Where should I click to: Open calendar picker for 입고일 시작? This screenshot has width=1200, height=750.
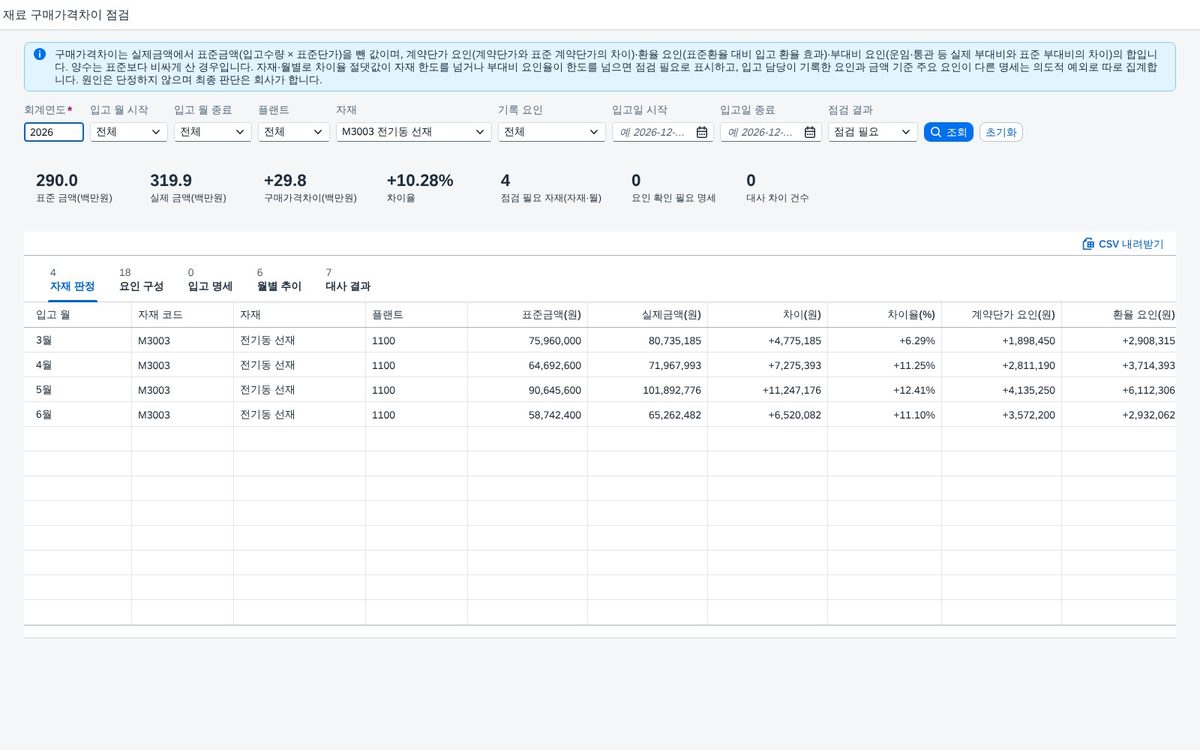[x=702, y=132]
